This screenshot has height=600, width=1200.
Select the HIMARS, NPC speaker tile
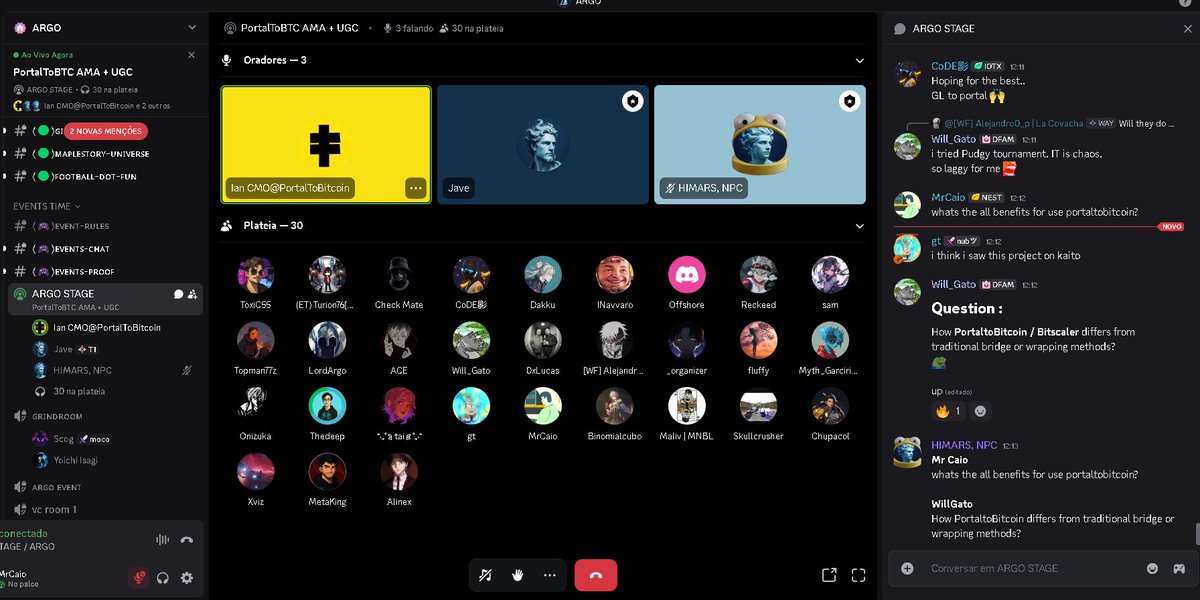pos(760,145)
